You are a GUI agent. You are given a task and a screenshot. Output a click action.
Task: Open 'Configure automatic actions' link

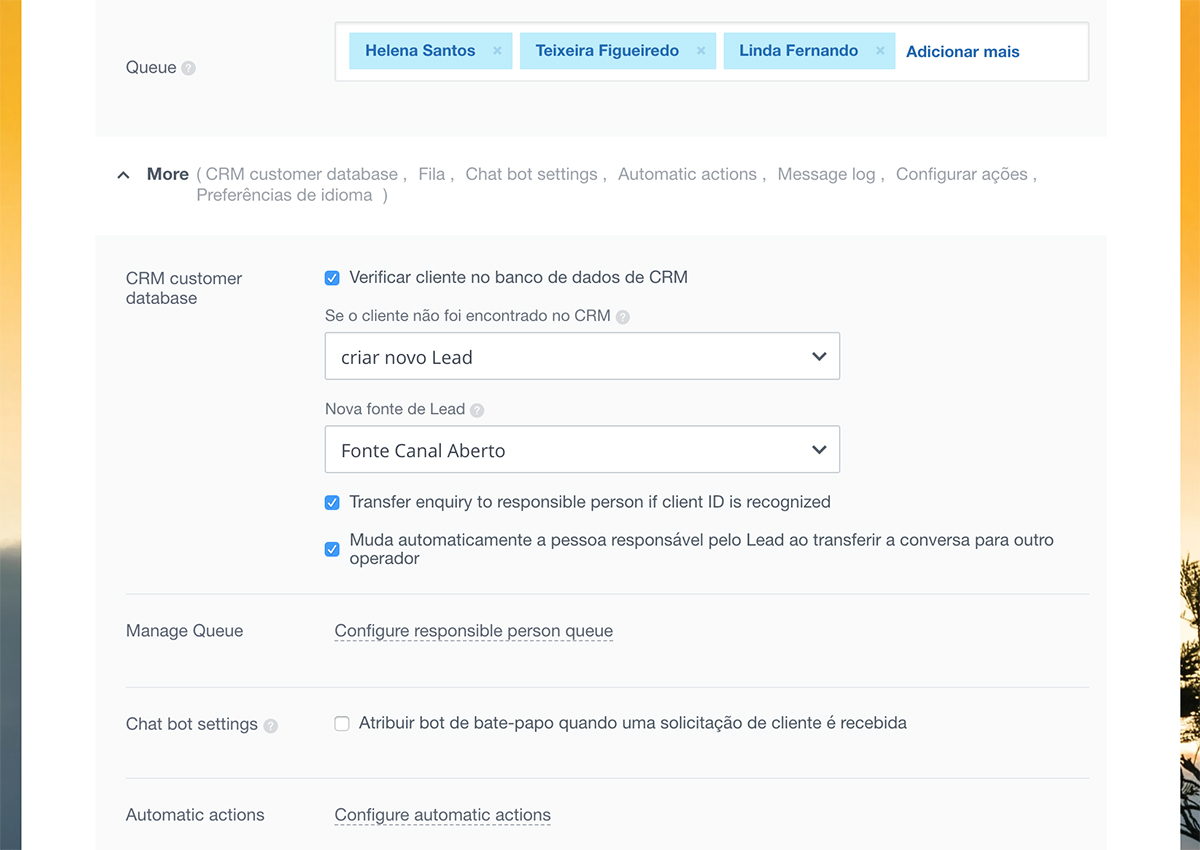coord(442,815)
